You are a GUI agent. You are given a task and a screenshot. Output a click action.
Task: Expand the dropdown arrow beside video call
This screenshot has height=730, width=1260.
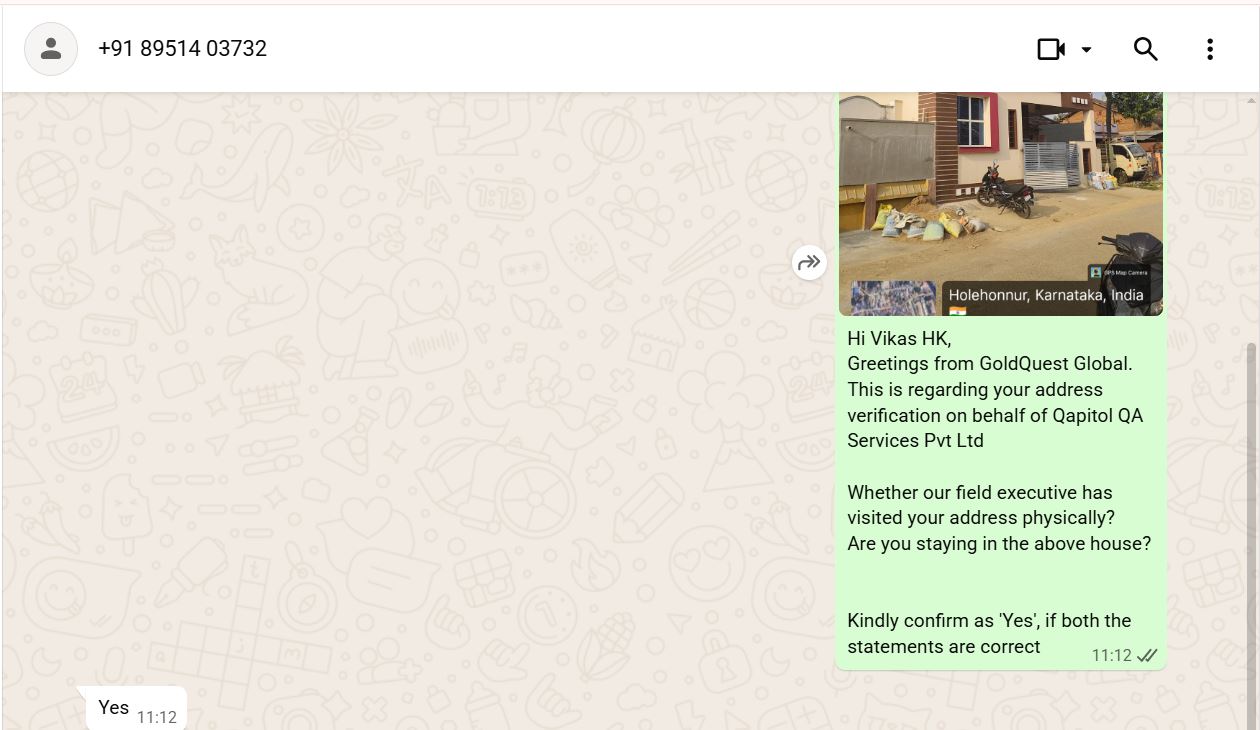click(1086, 49)
